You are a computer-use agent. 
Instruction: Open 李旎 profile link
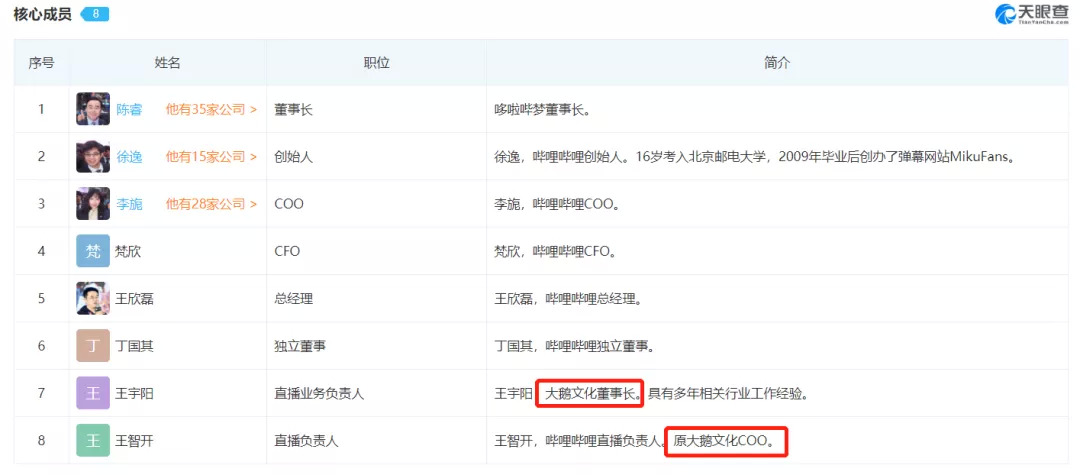click(129, 204)
